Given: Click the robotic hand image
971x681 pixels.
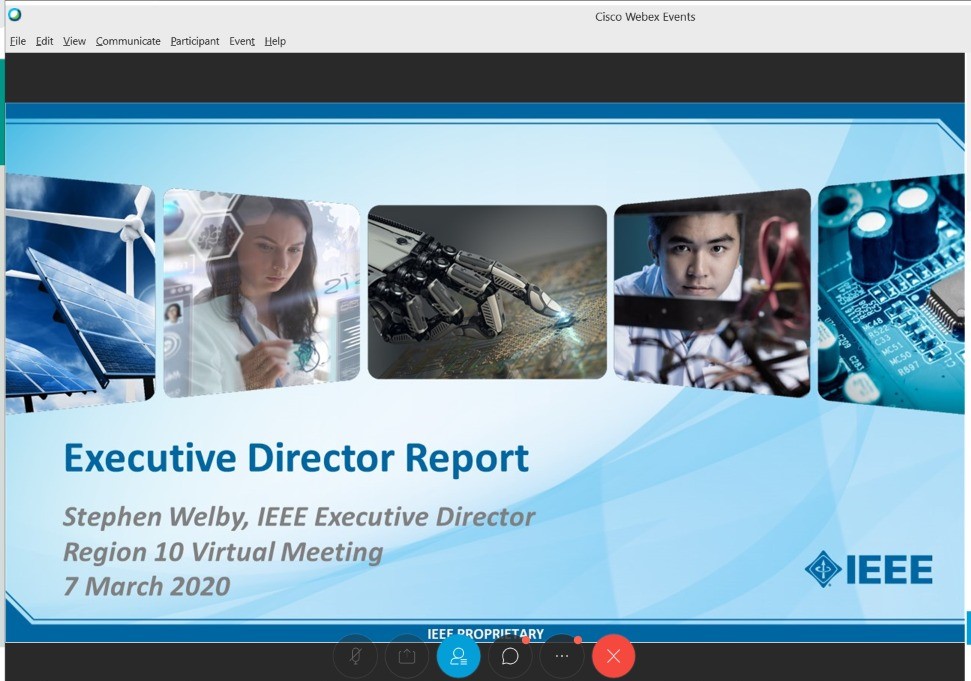Looking at the screenshot, I should [x=487, y=292].
